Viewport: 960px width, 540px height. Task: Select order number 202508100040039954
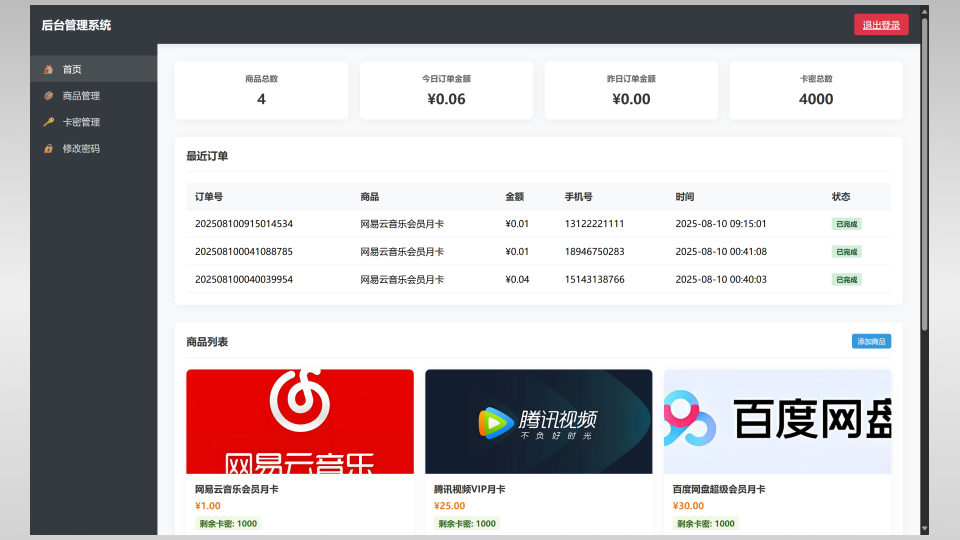(244, 279)
